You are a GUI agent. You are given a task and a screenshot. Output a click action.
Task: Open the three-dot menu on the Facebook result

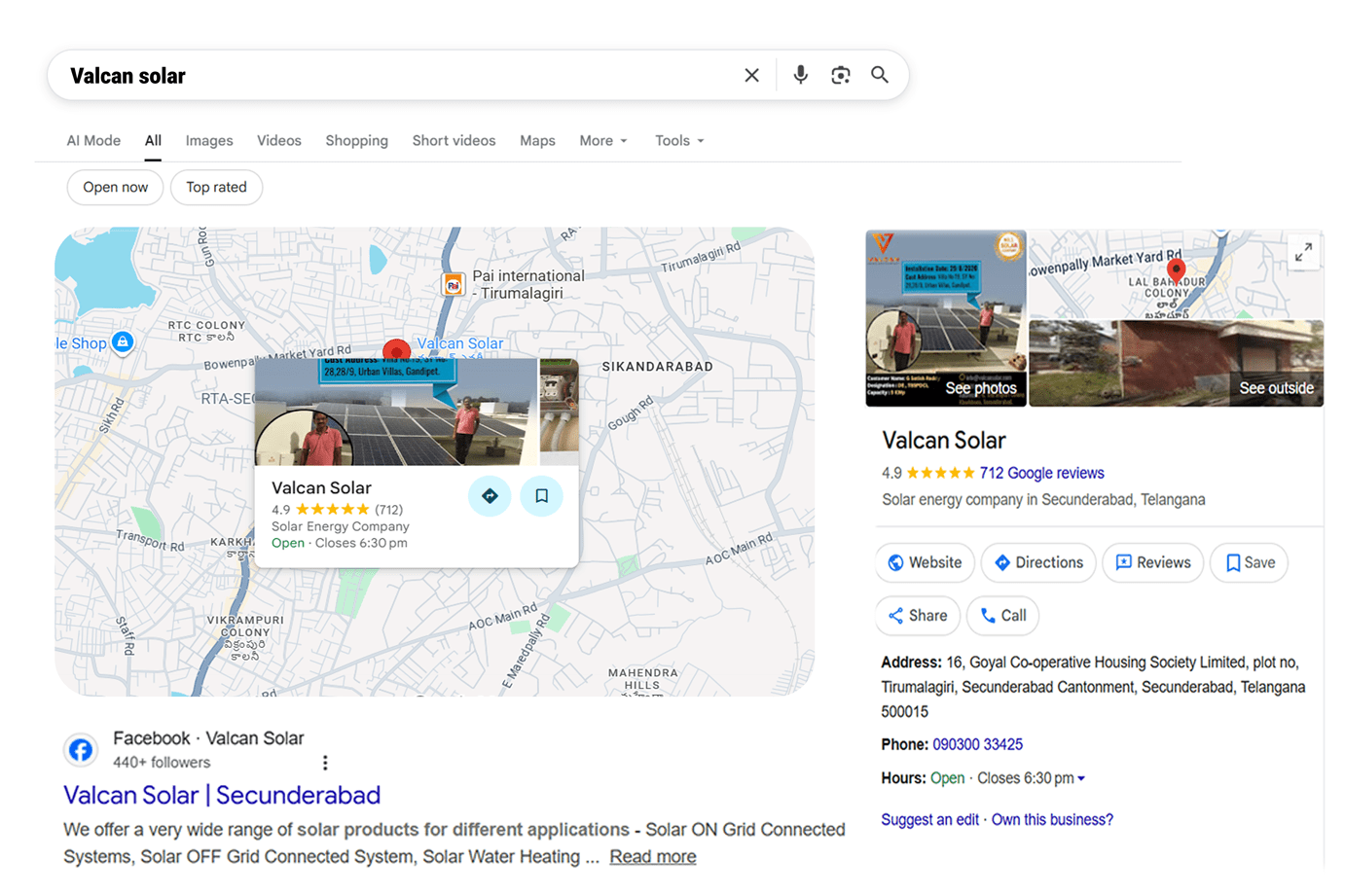[325, 762]
